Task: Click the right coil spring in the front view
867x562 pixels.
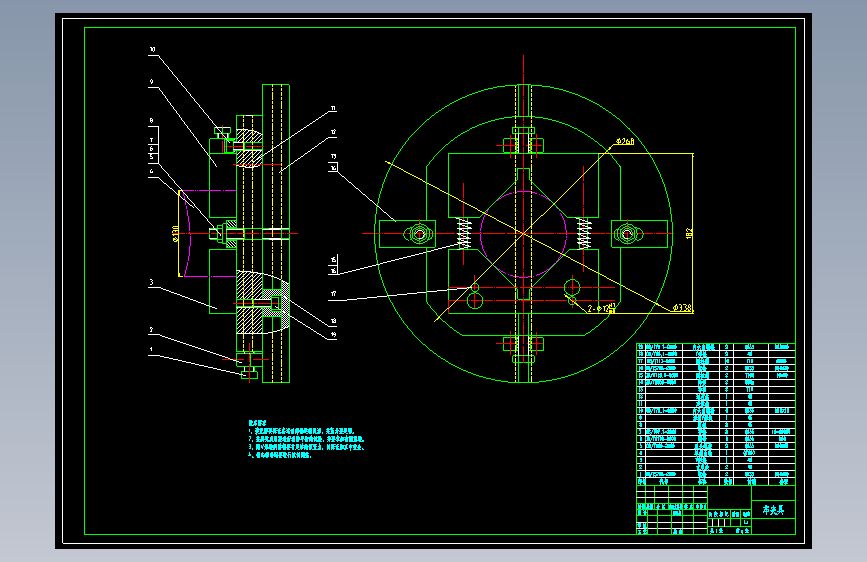Action: [x=584, y=233]
